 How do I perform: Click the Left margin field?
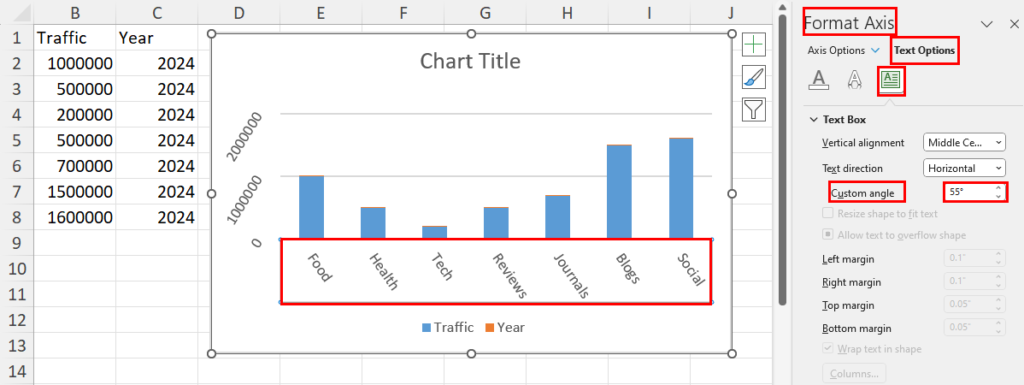pyautogui.click(x=974, y=259)
